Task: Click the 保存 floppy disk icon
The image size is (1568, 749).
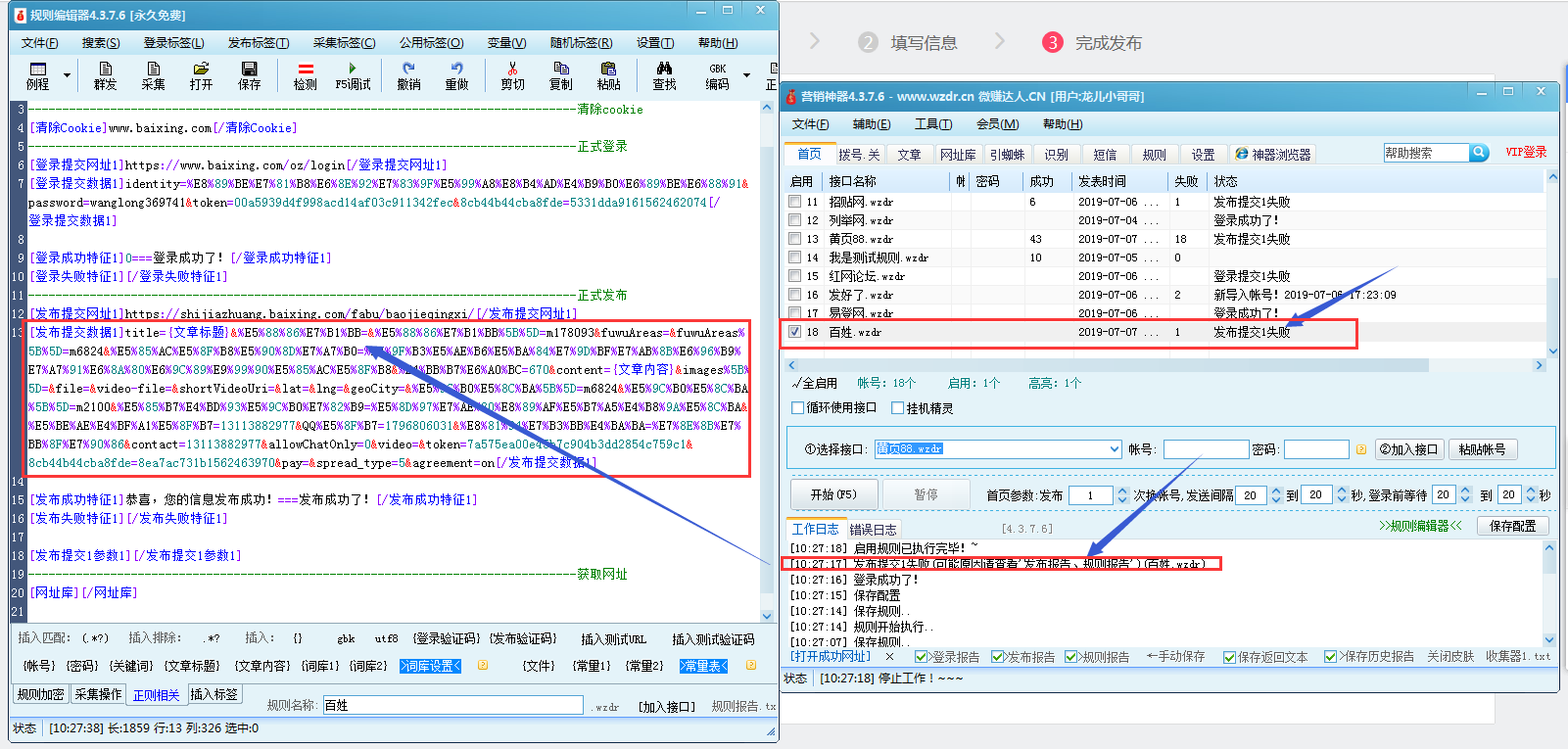Action: coord(250,75)
